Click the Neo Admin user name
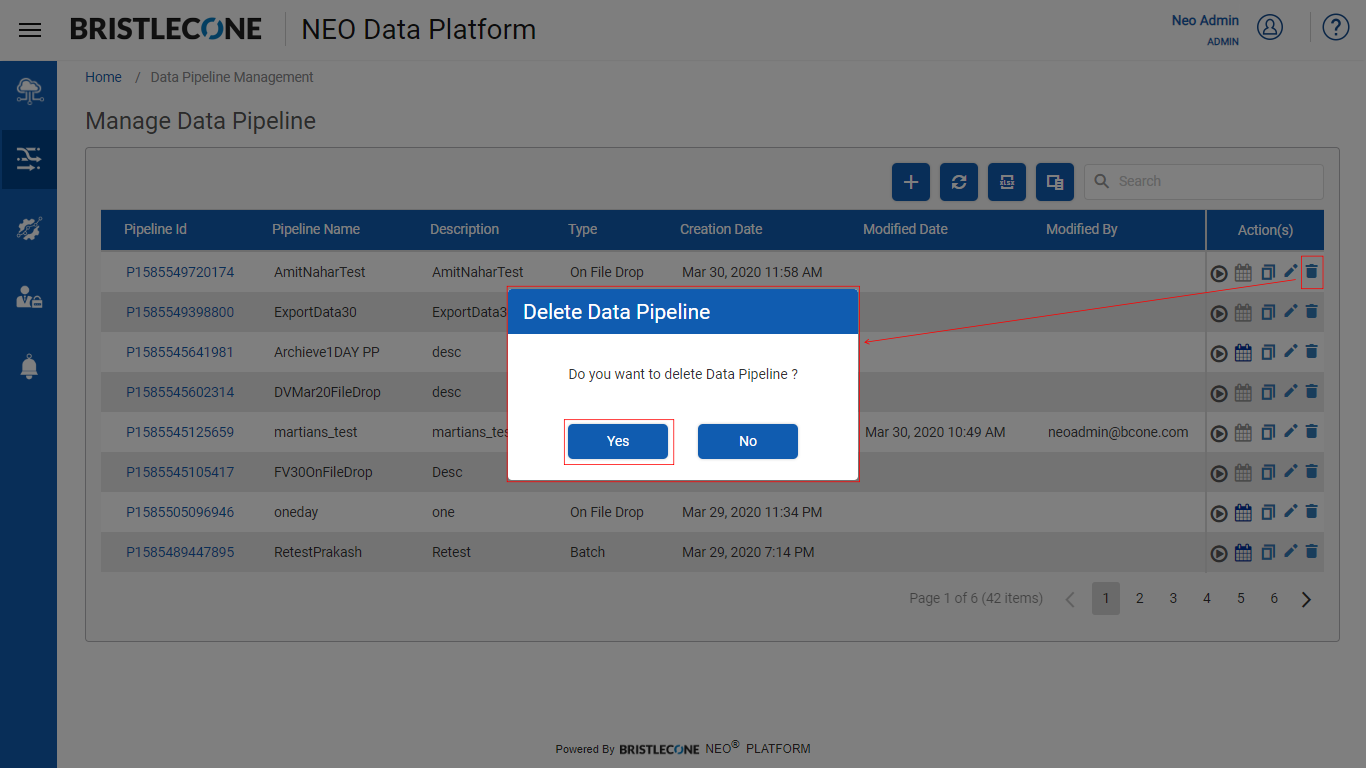 pyautogui.click(x=1205, y=20)
